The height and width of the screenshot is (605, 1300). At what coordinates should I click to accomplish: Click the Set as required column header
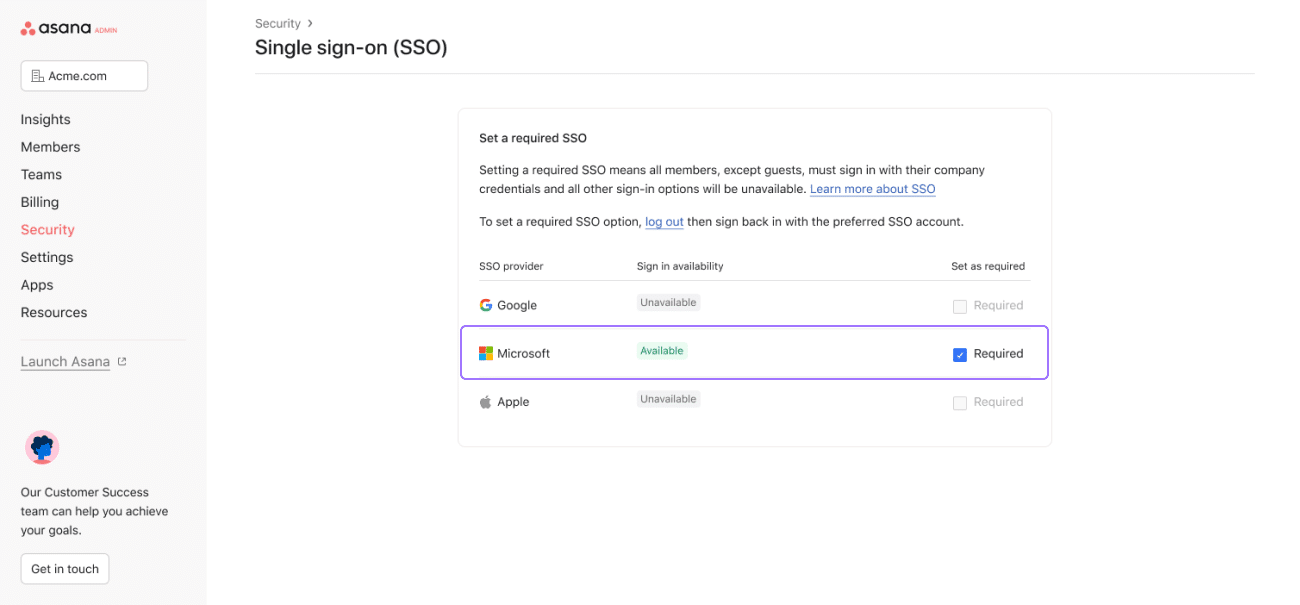click(988, 266)
